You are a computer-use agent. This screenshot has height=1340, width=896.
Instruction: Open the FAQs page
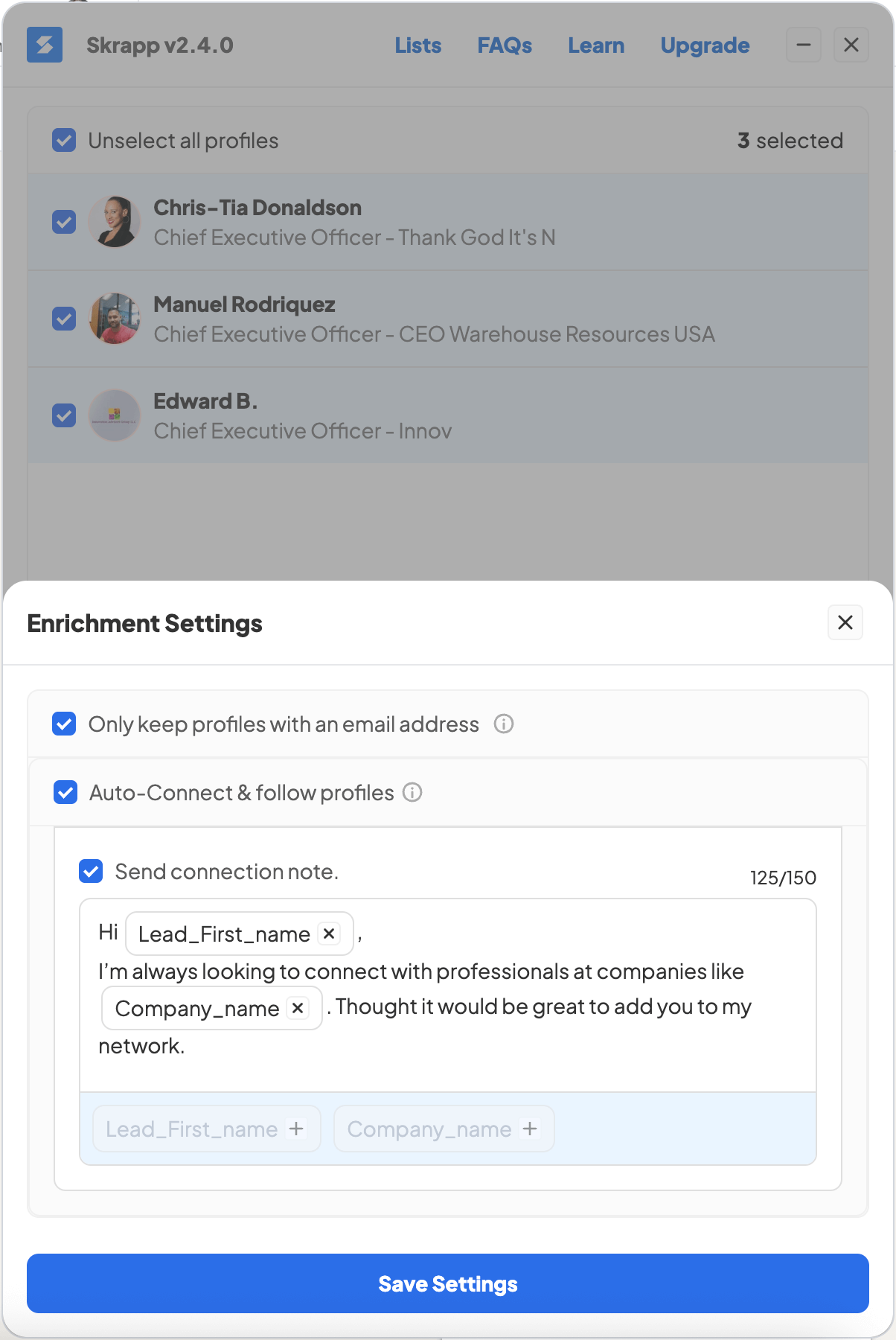click(x=505, y=45)
